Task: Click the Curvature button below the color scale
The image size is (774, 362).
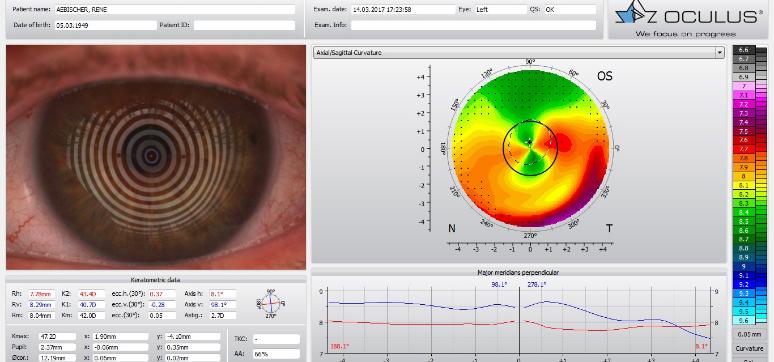Action: click(x=749, y=348)
